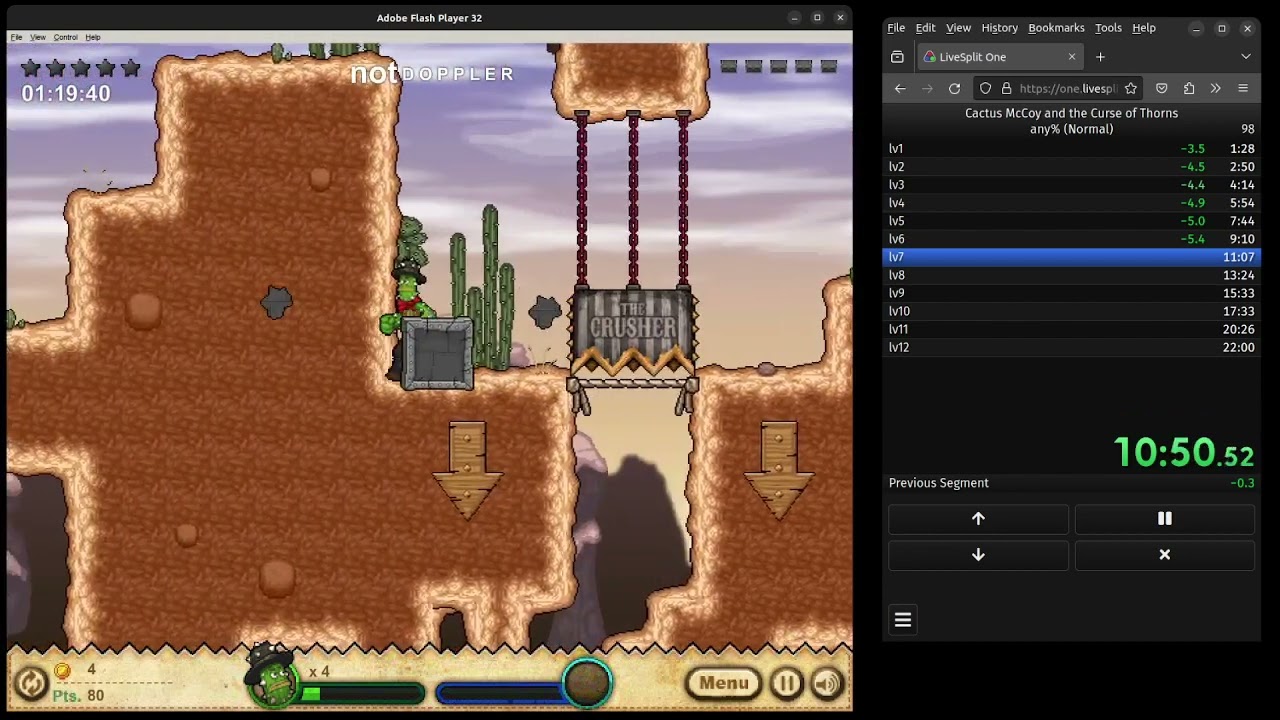Click the URL address field
This screenshot has height=720, width=1280.
[x=1068, y=89]
